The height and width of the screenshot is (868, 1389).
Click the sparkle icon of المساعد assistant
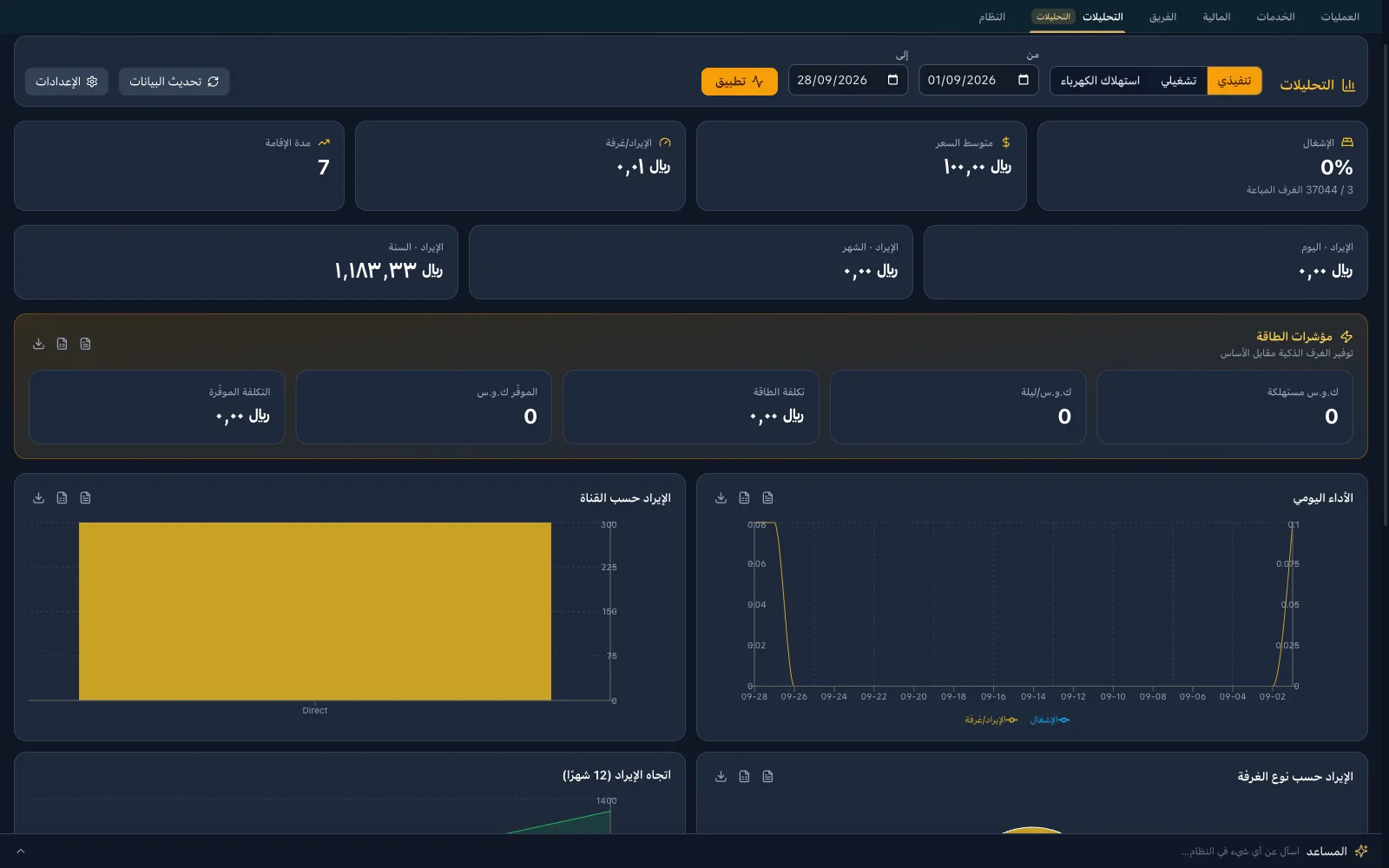point(1361,851)
